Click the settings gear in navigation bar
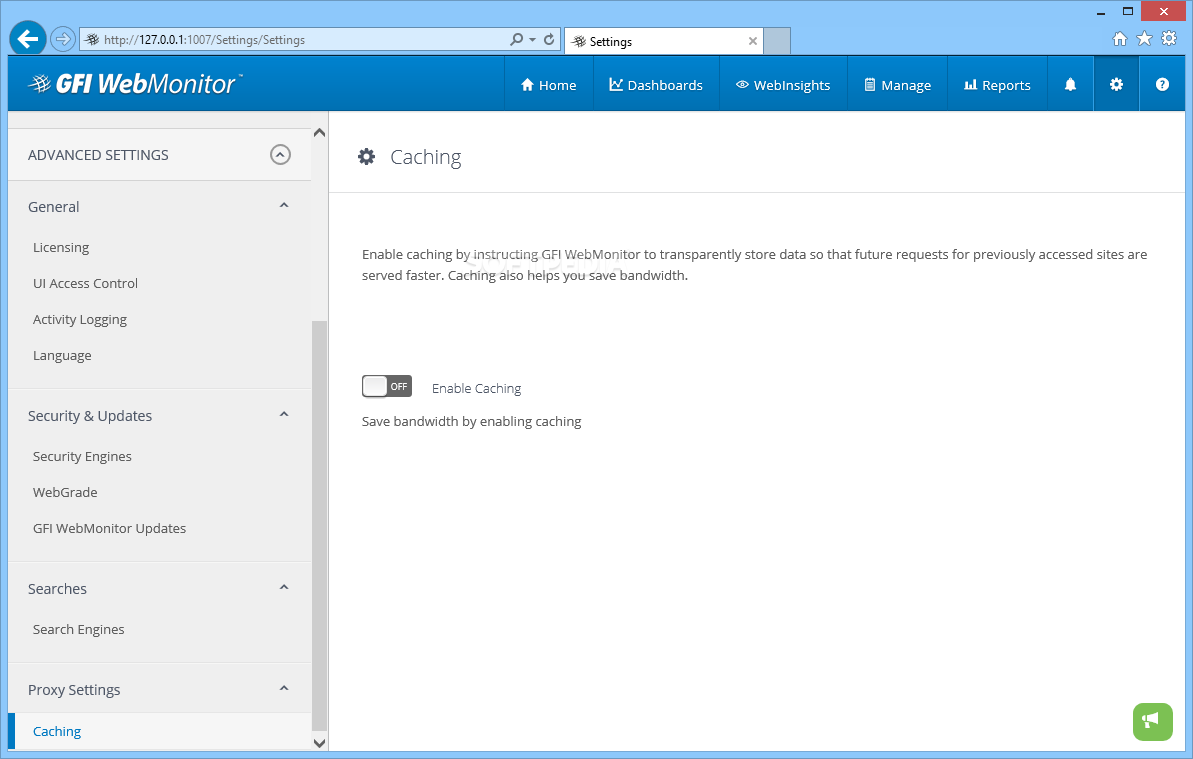1193x759 pixels. click(x=1116, y=84)
